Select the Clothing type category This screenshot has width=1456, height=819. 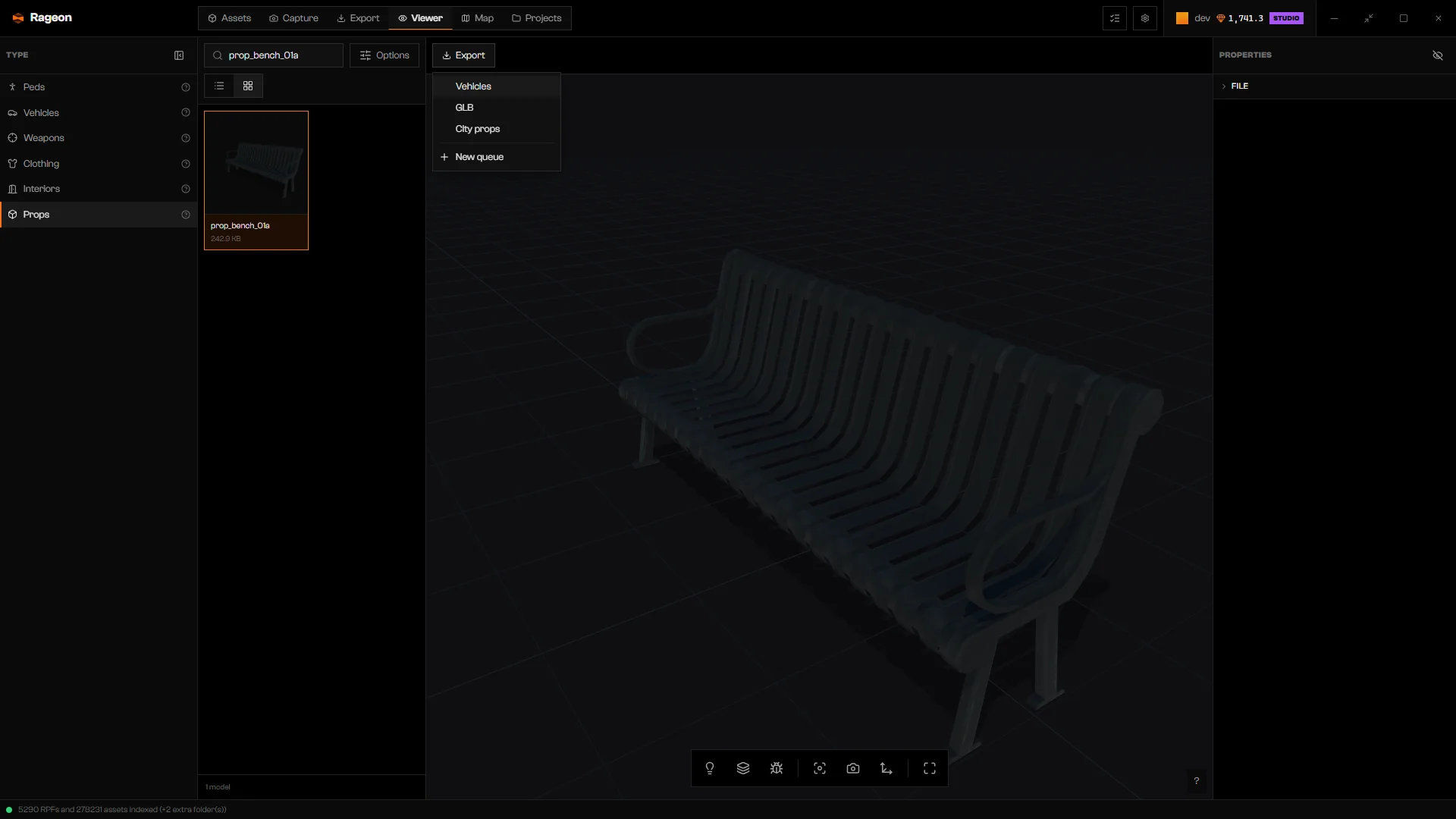tap(99, 164)
